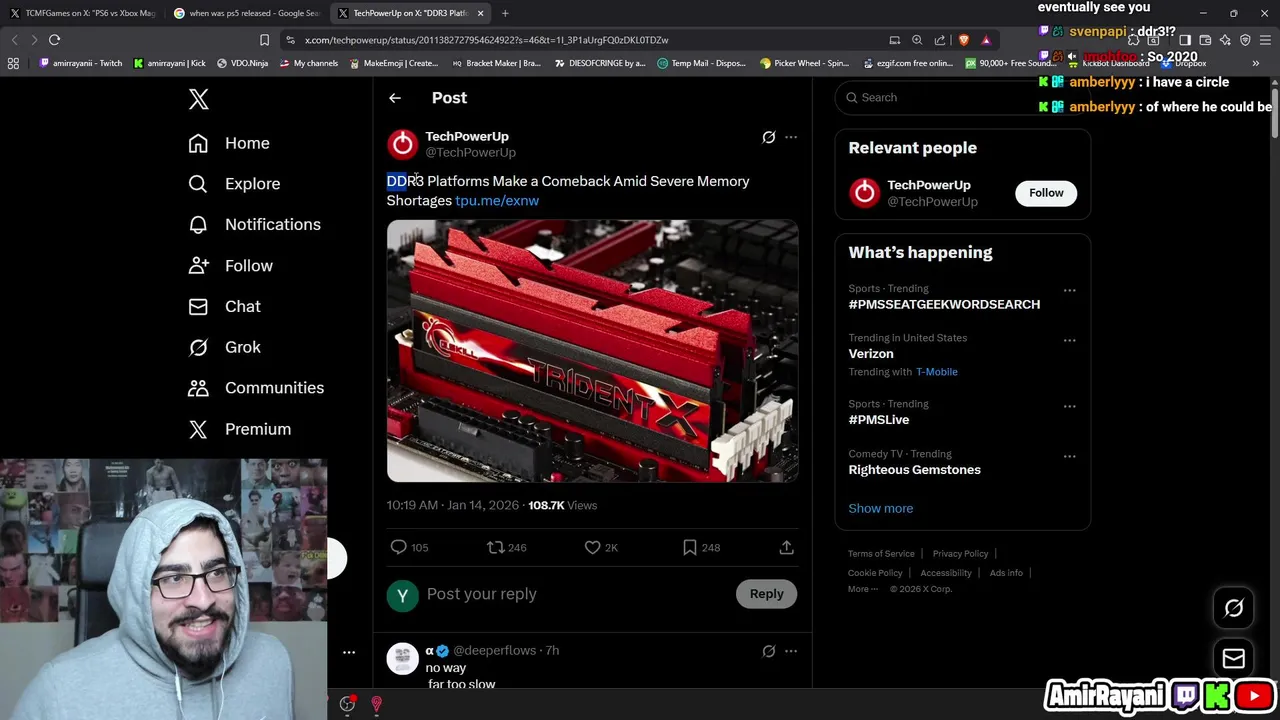Screen dimensions: 1280x720
Task: Click the zoom magnifier icon in address bar
Action: (917, 40)
